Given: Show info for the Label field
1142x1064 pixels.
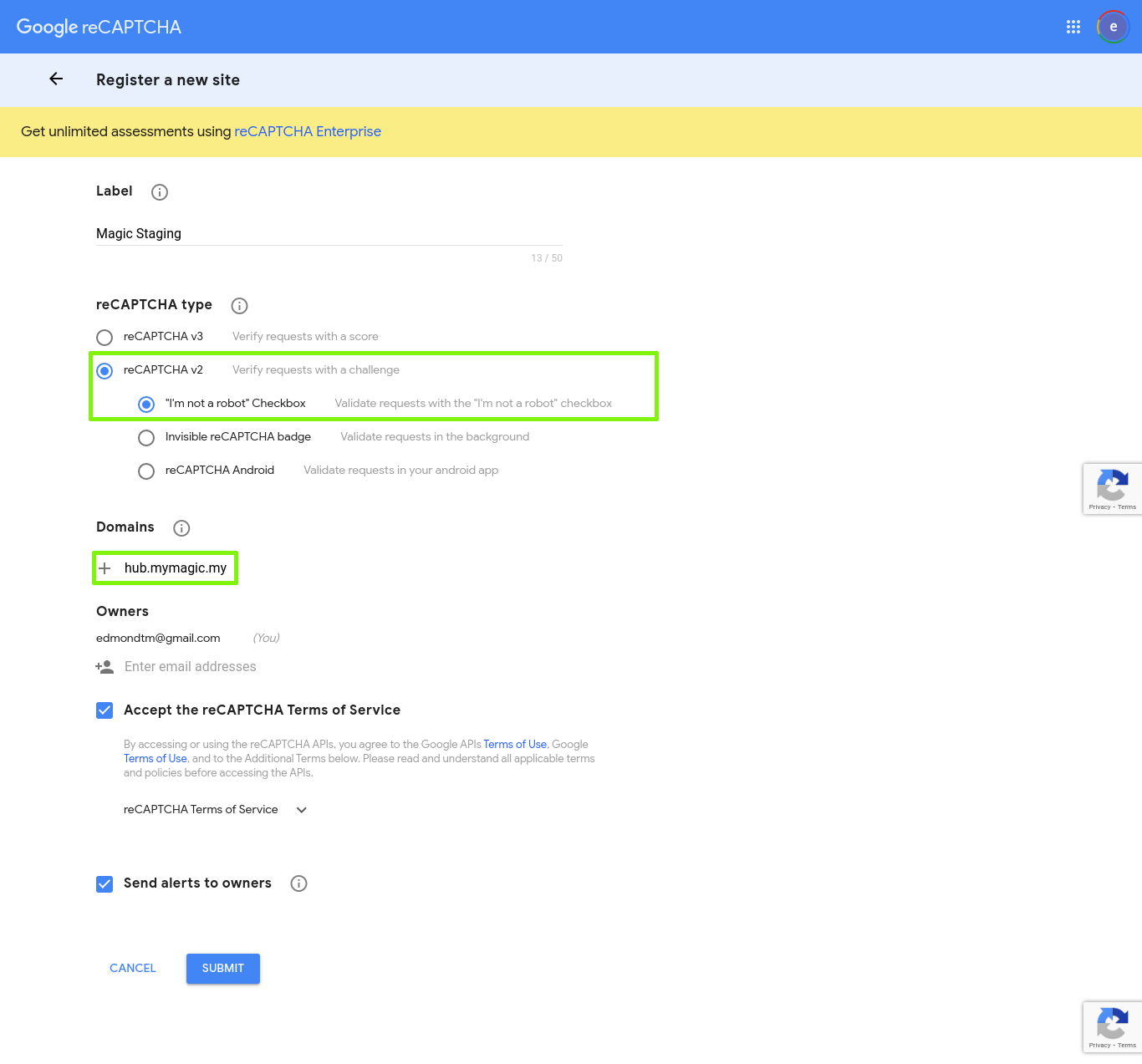Looking at the screenshot, I should point(160,192).
